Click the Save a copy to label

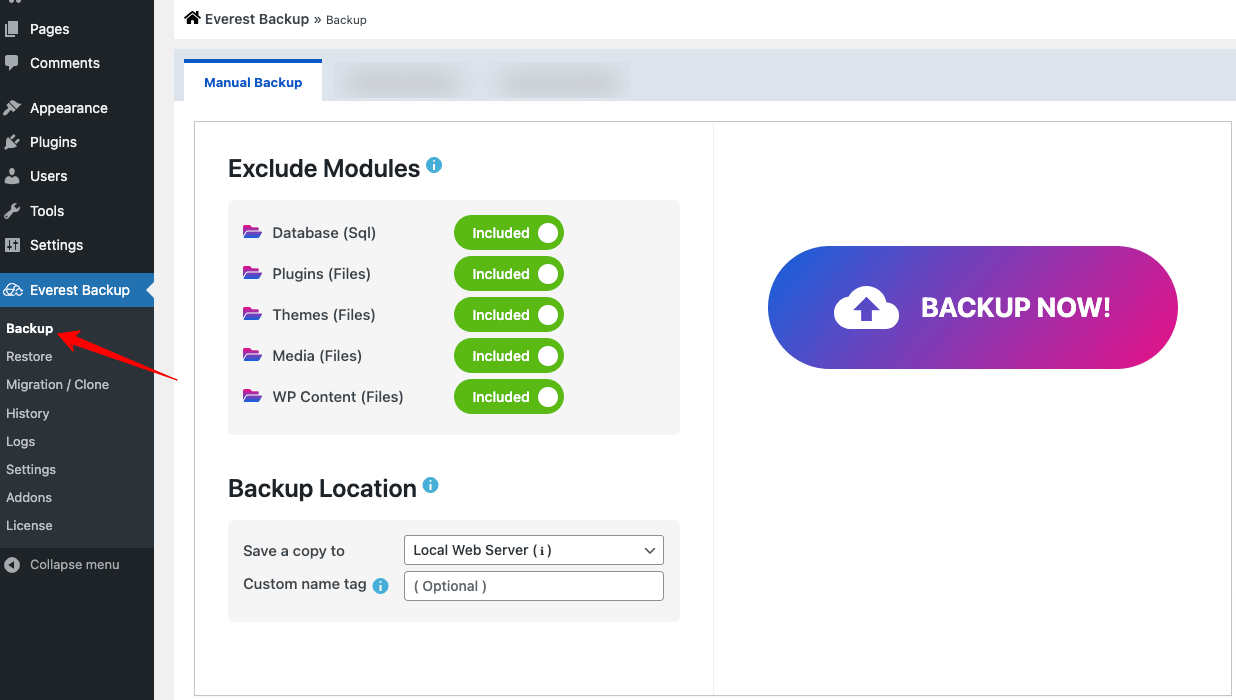click(294, 551)
